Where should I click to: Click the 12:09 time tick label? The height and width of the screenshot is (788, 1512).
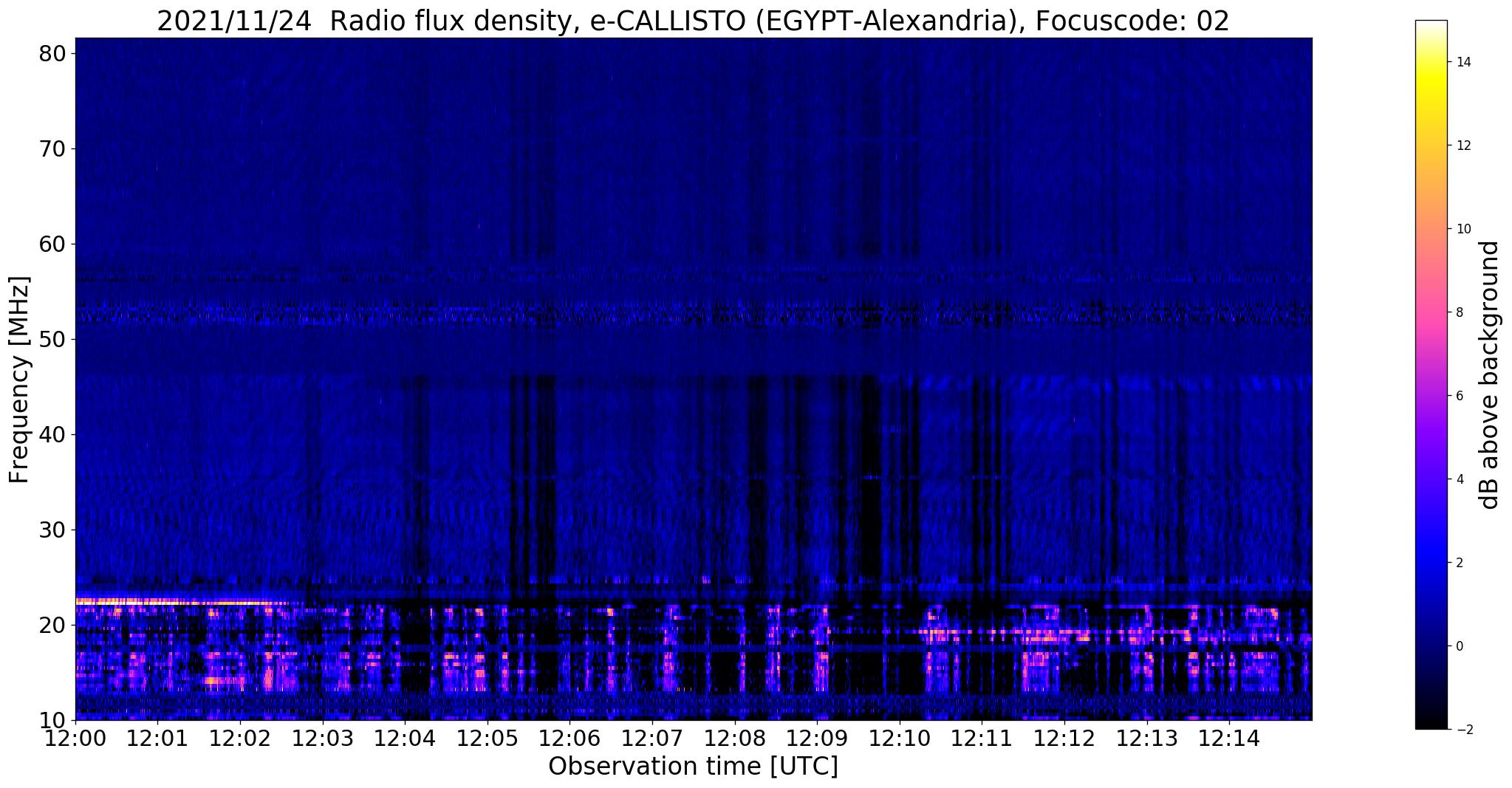click(x=817, y=739)
